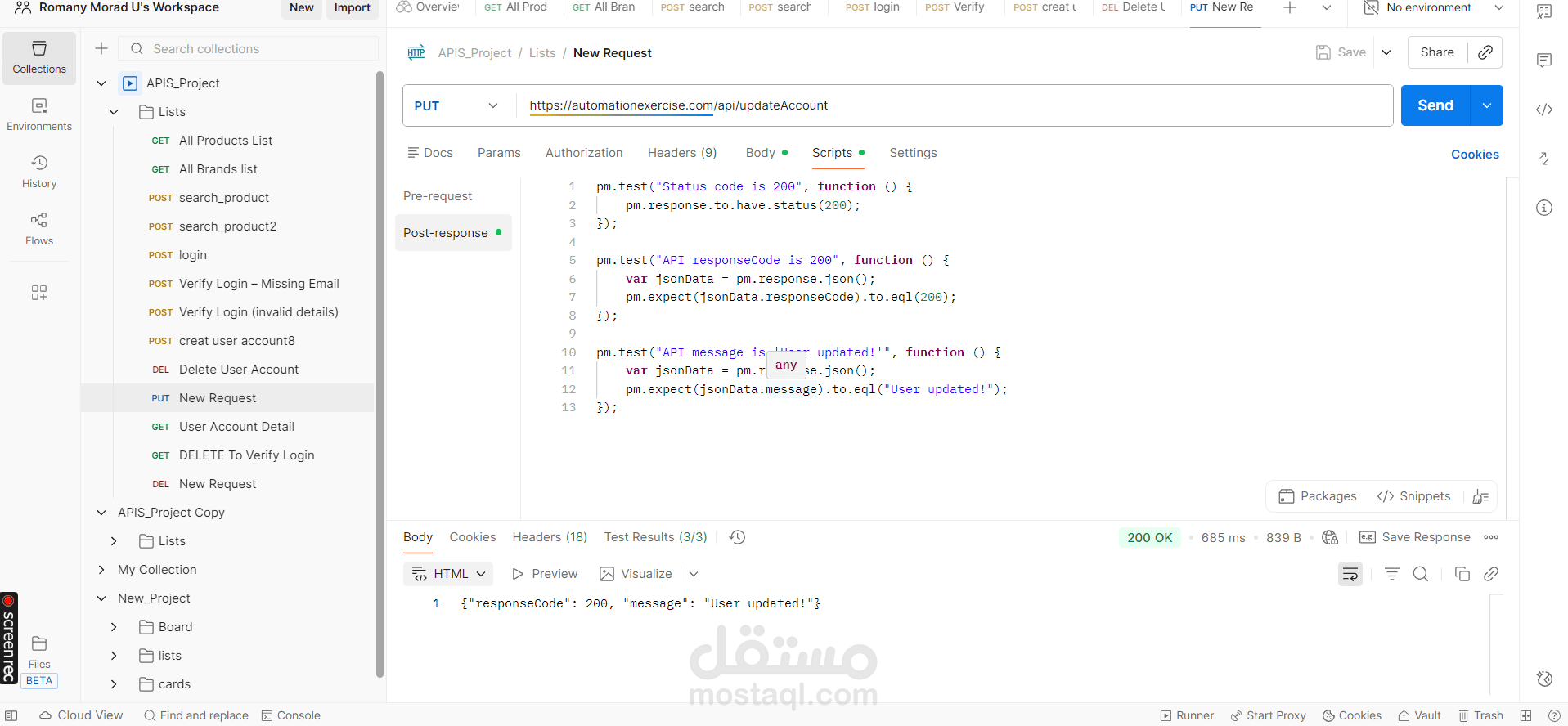
Task: Switch to the Authorization tab
Action: point(584,153)
